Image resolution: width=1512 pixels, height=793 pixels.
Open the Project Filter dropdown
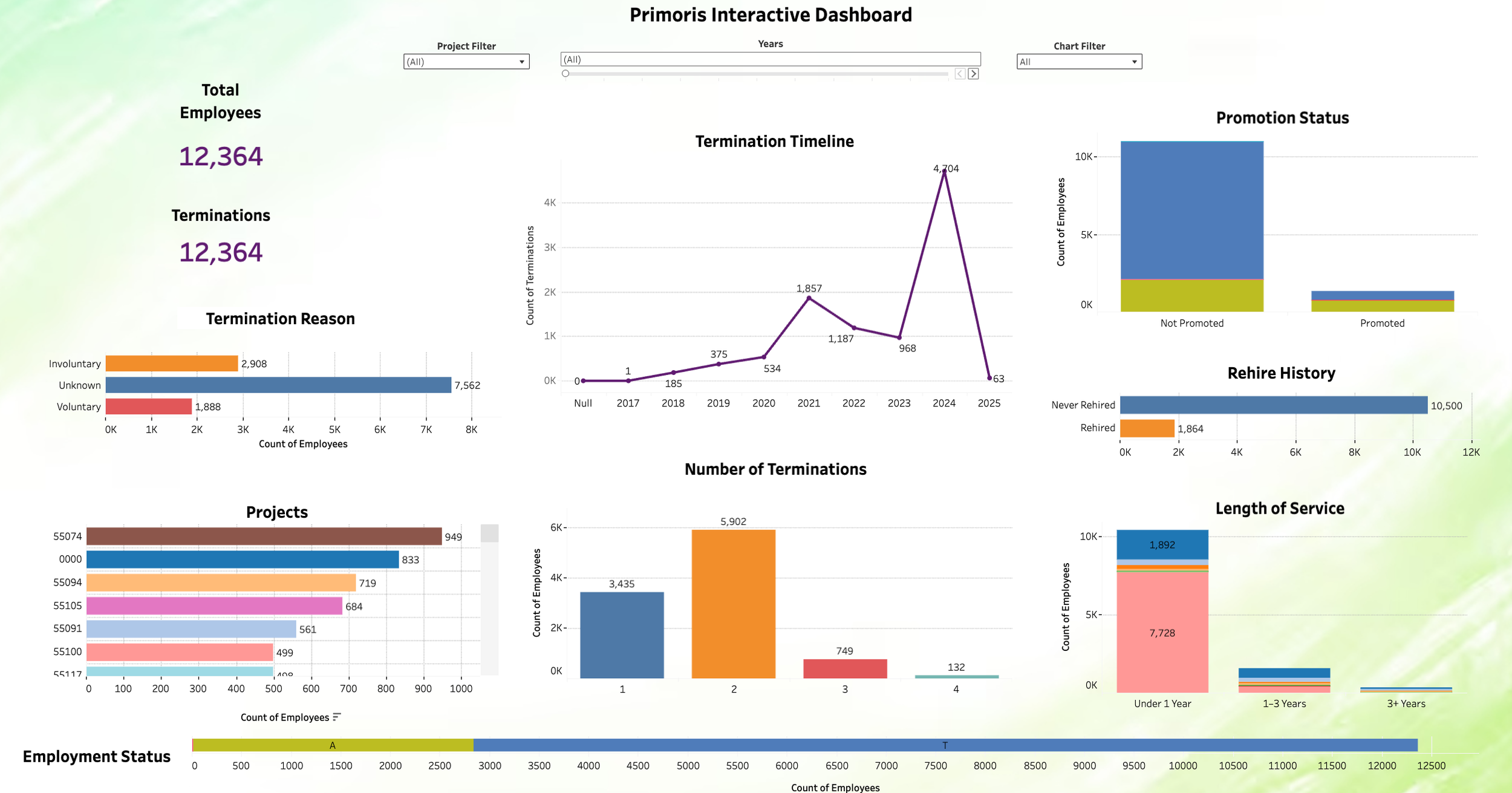(466, 62)
